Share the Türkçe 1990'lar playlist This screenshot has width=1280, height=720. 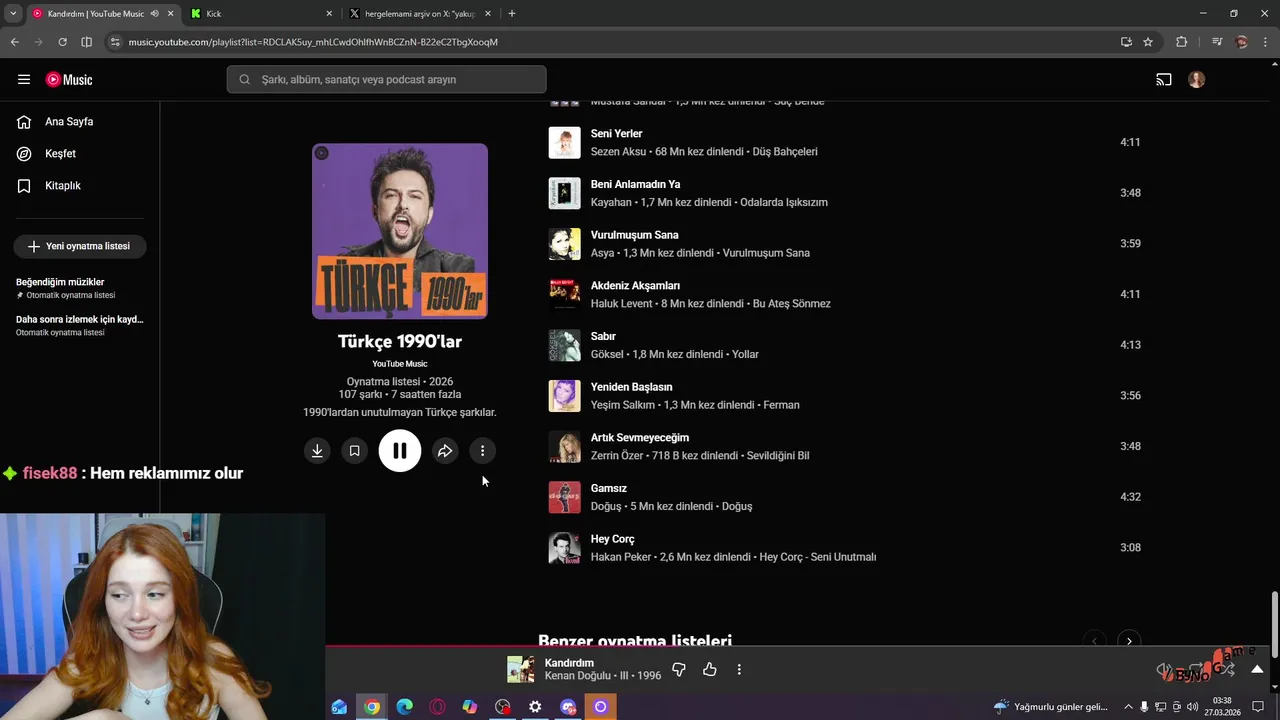445,451
